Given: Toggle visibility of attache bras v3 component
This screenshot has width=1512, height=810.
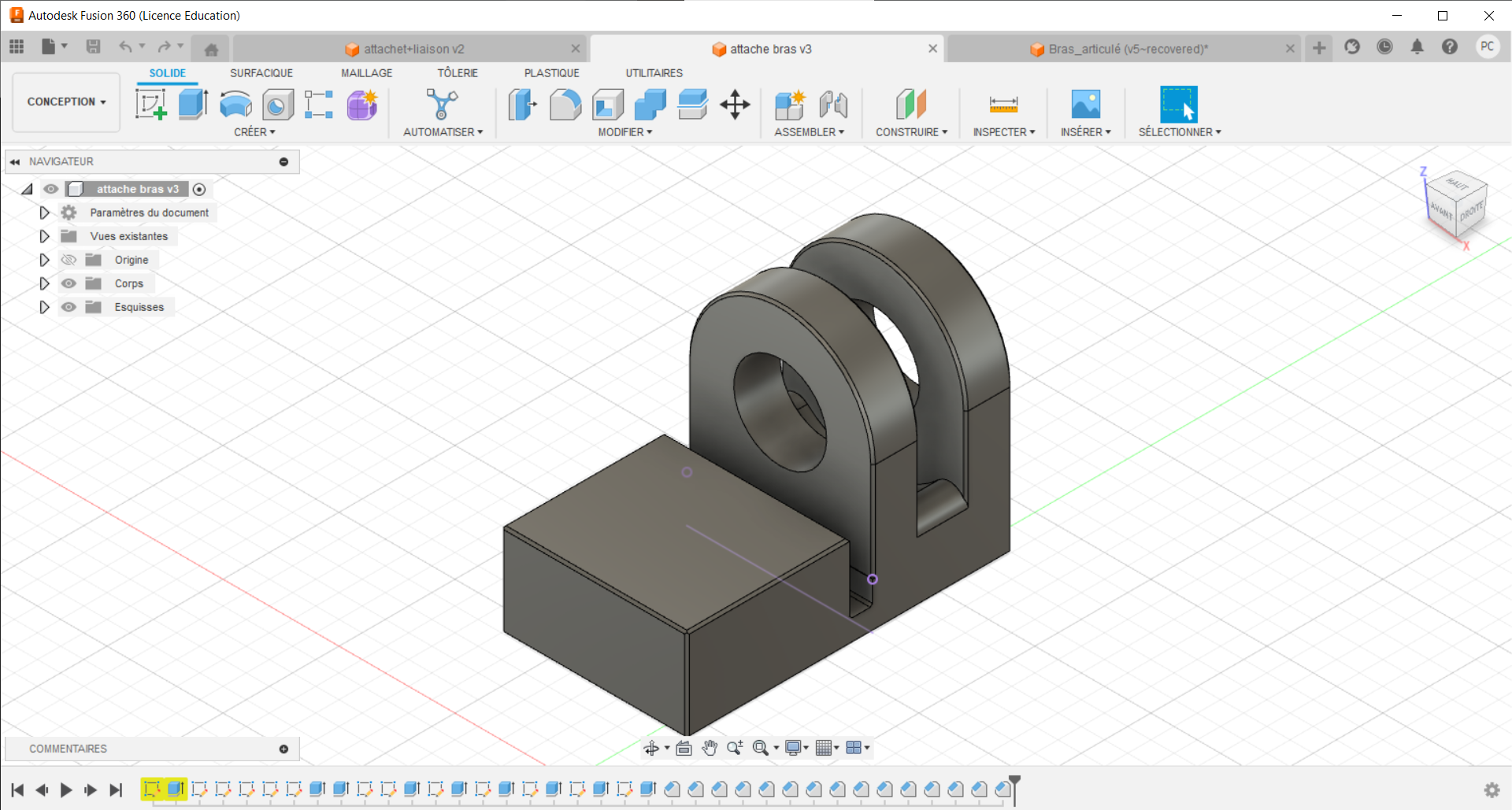Looking at the screenshot, I should pyautogui.click(x=51, y=189).
